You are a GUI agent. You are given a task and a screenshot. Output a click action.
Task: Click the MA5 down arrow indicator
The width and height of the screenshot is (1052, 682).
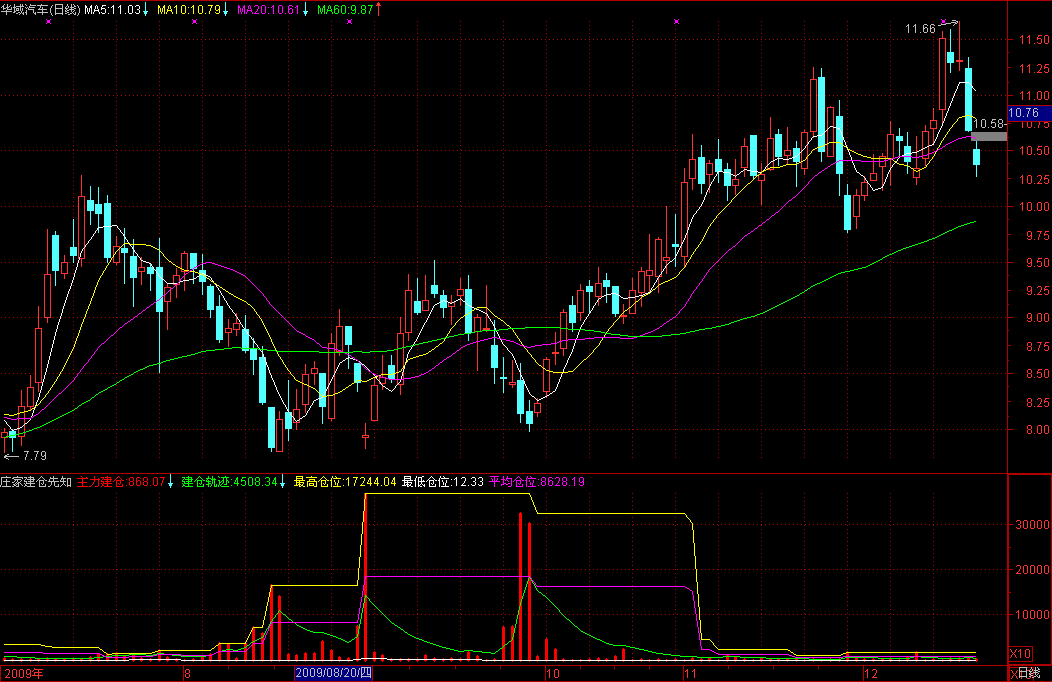(147, 10)
